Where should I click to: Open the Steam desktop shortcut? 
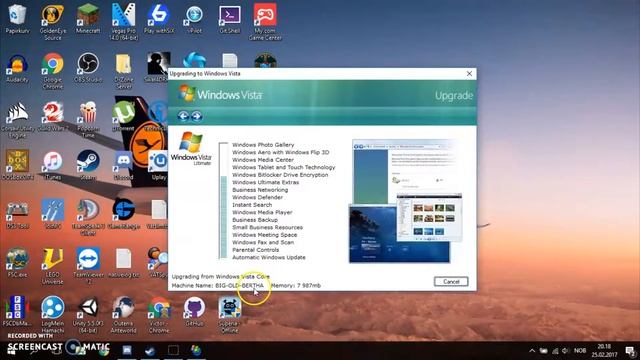pyautogui.click(x=88, y=165)
